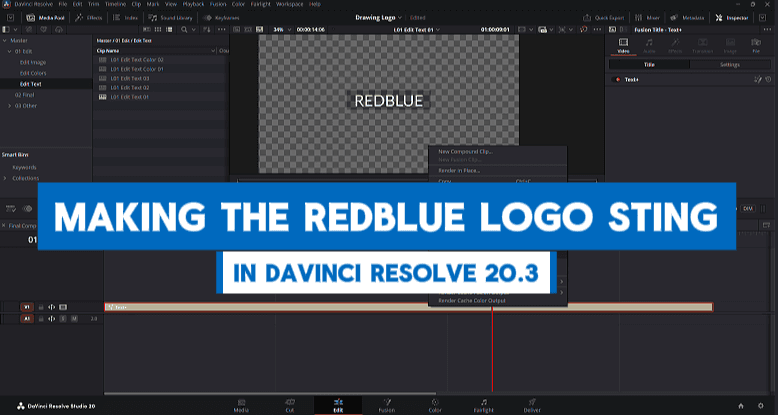This screenshot has height=415, width=778.
Task: Open the File menu
Action: [63, 4]
